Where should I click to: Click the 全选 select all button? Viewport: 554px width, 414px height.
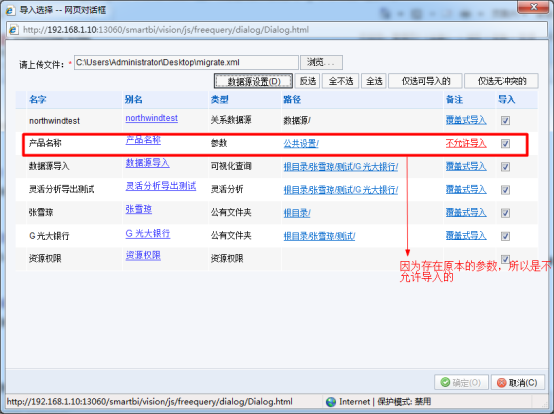click(374, 81)
